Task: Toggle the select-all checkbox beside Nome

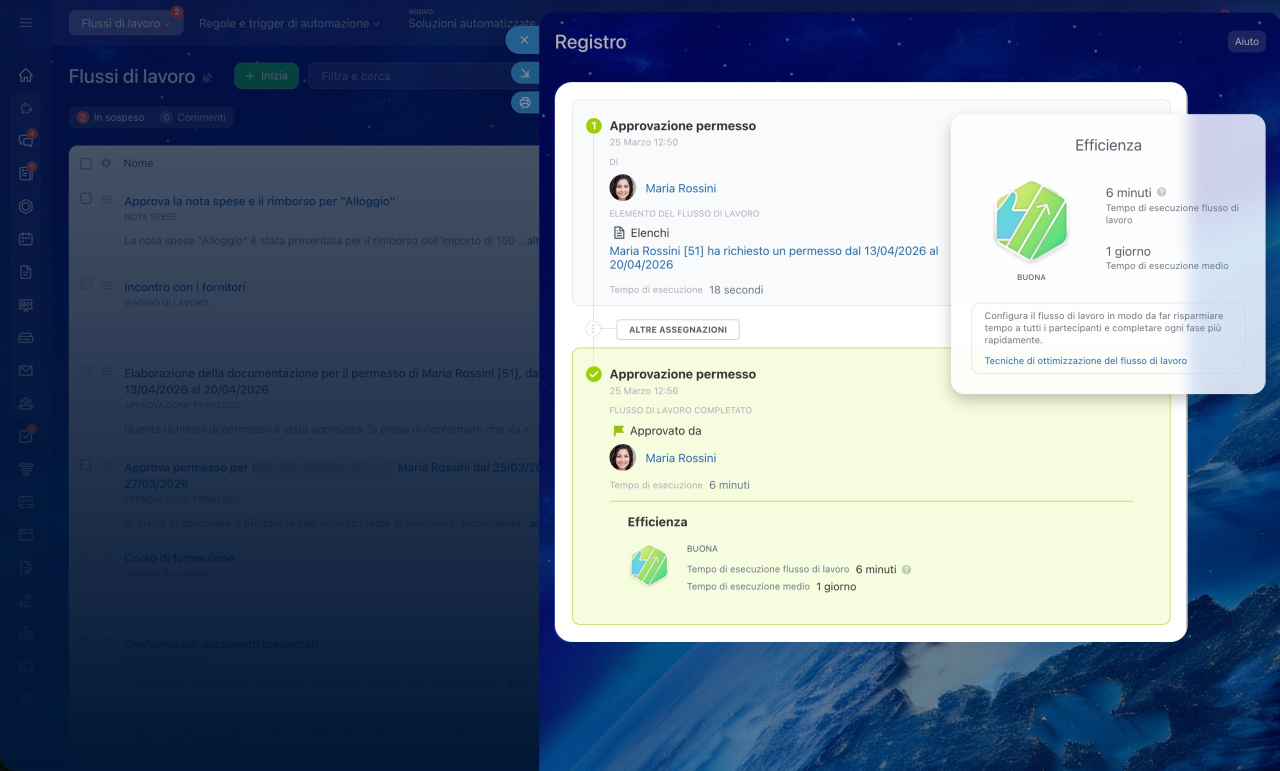Action: point(85,163)
